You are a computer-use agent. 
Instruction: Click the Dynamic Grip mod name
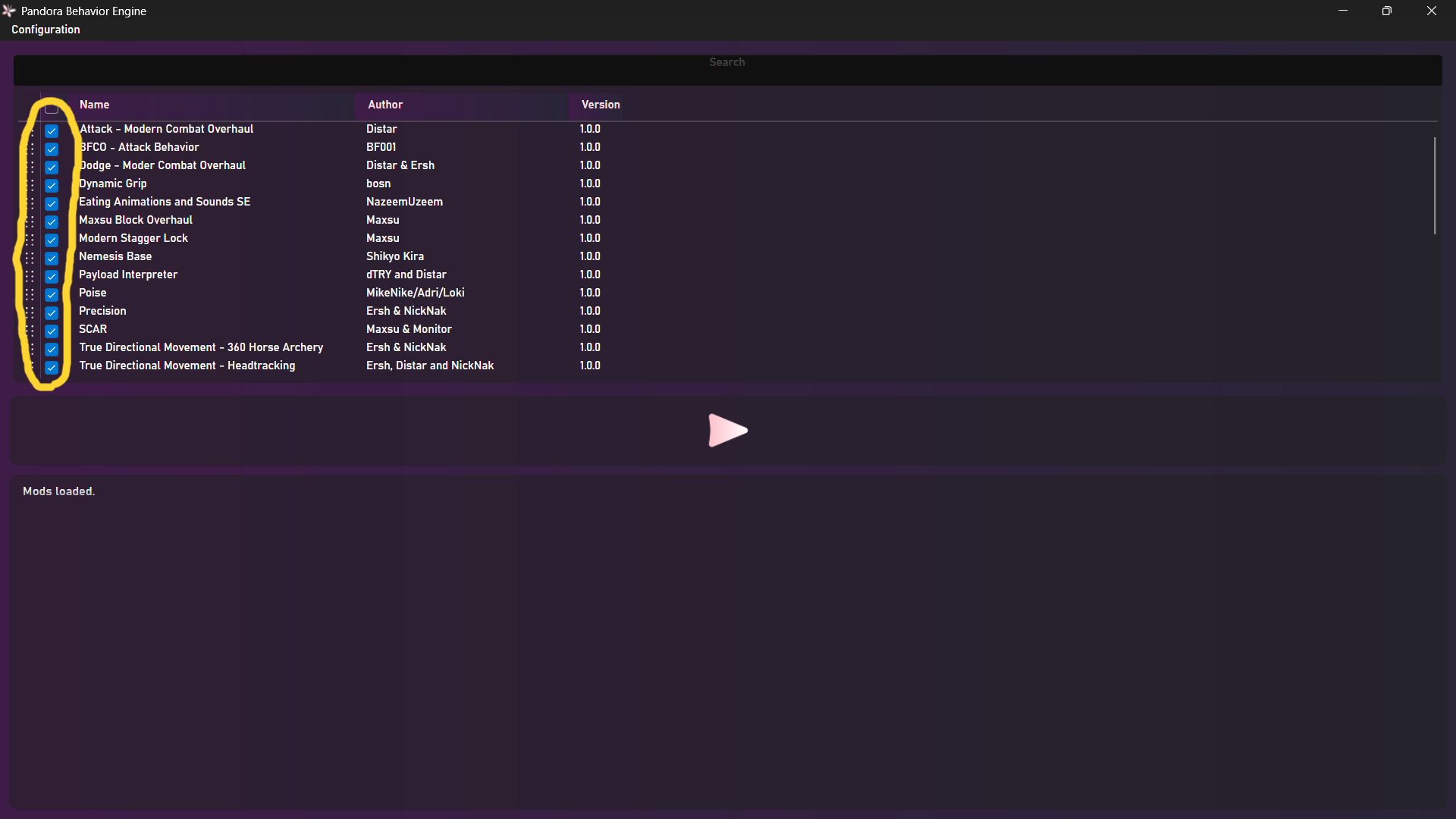coord(113,184)
